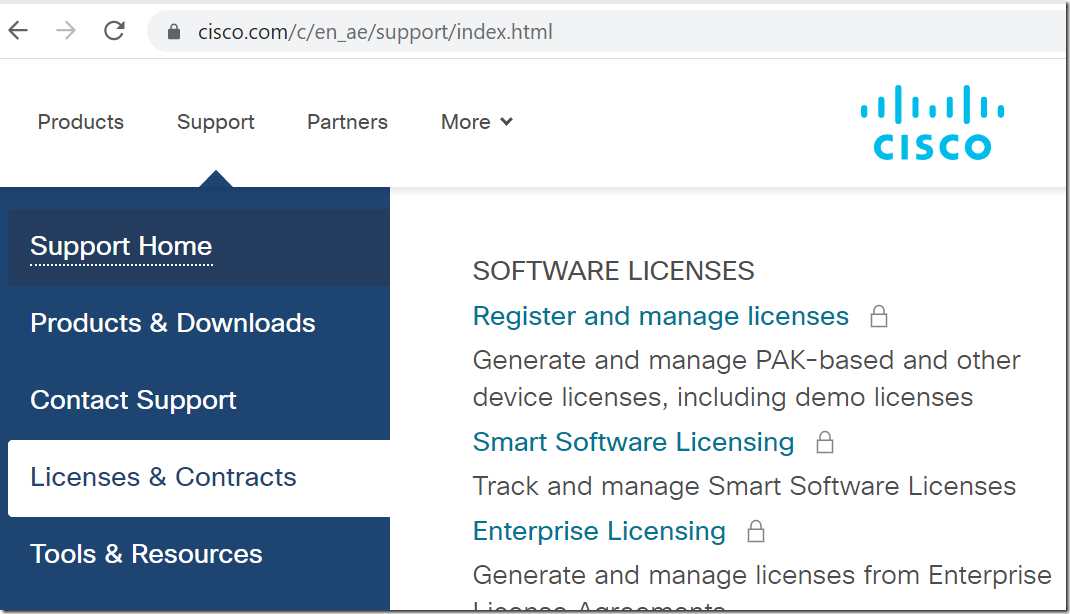Click the browser forward arrow
This screenshot has height=614, width=1070.
pyautogui.click(x=66, y=31)
